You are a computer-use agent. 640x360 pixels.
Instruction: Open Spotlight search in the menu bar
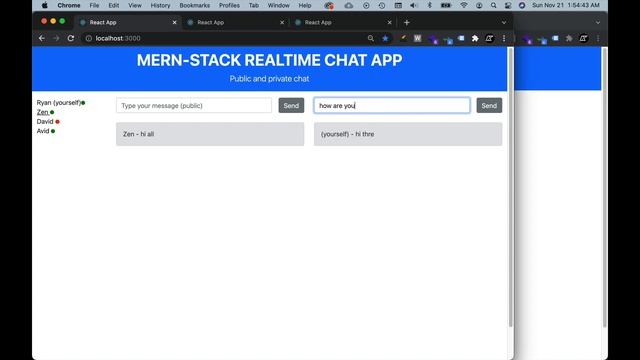(493, 5)
